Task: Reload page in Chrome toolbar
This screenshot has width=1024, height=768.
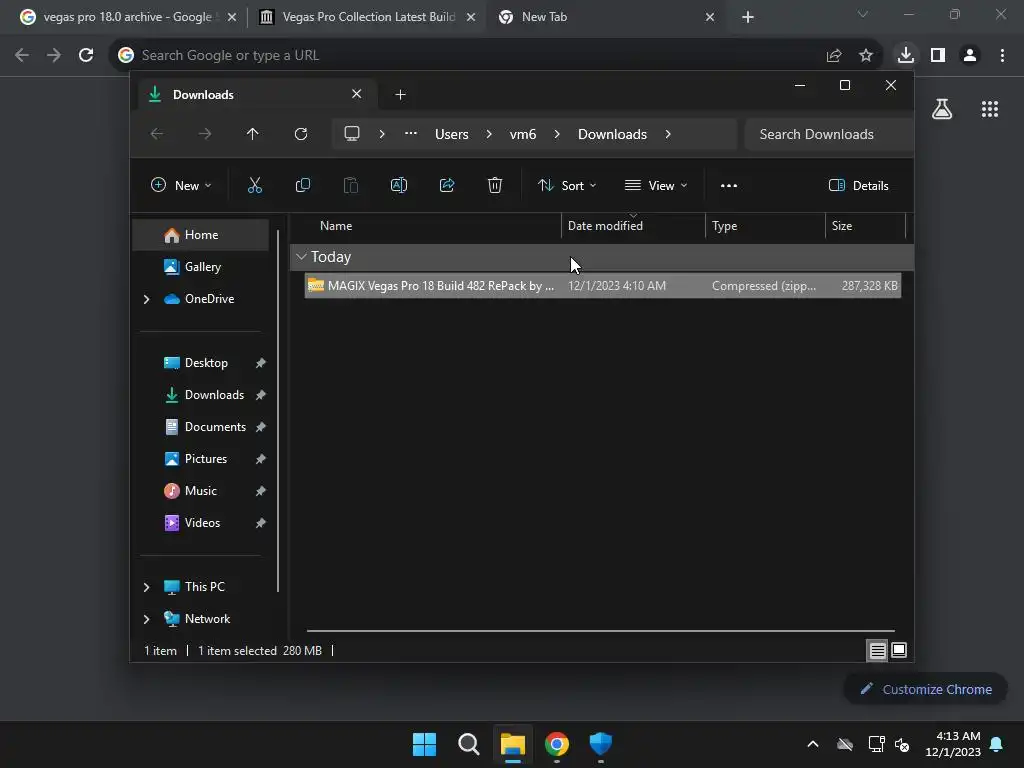Action: coord(86,55)
